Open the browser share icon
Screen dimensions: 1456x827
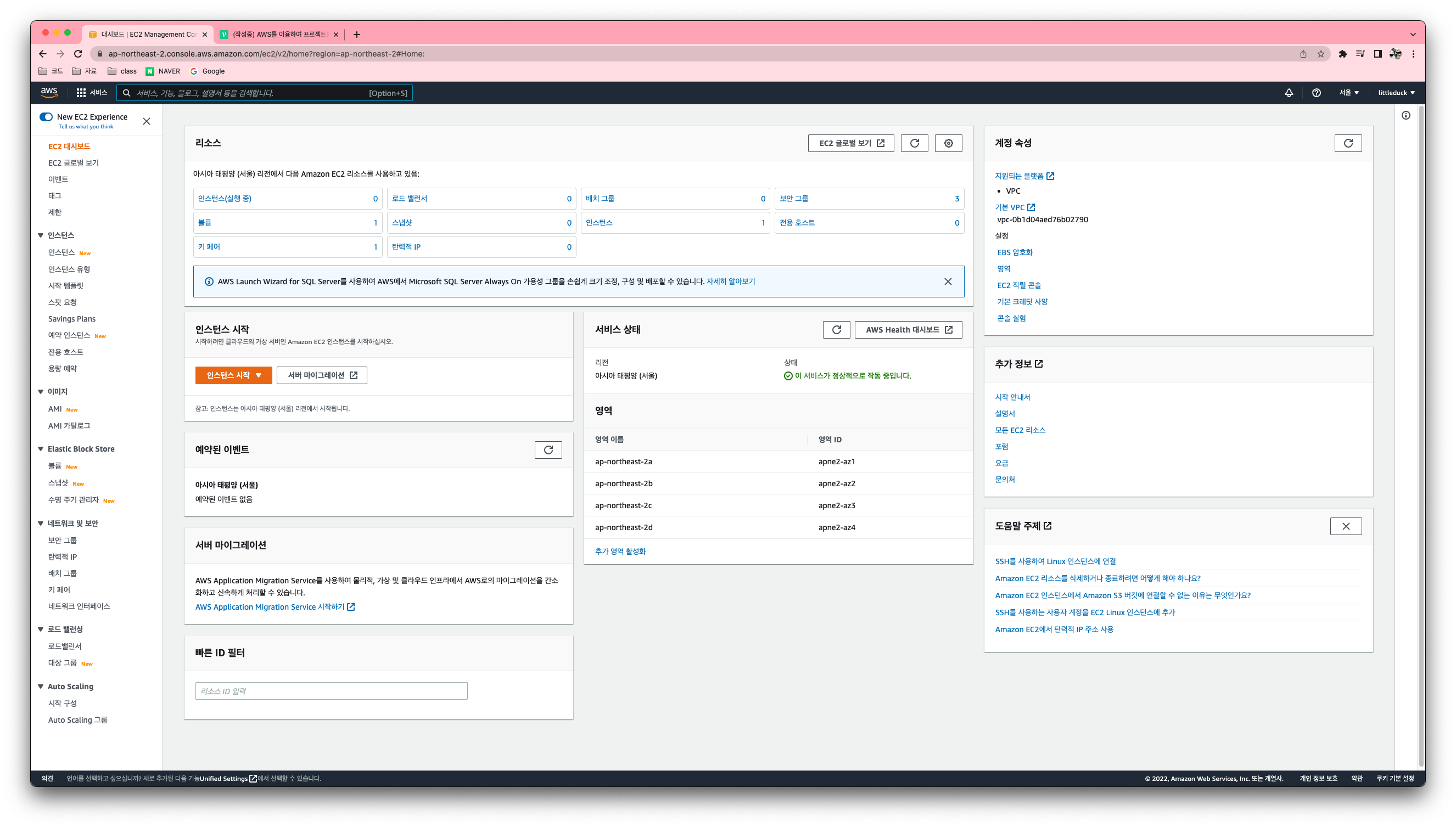1303,53
